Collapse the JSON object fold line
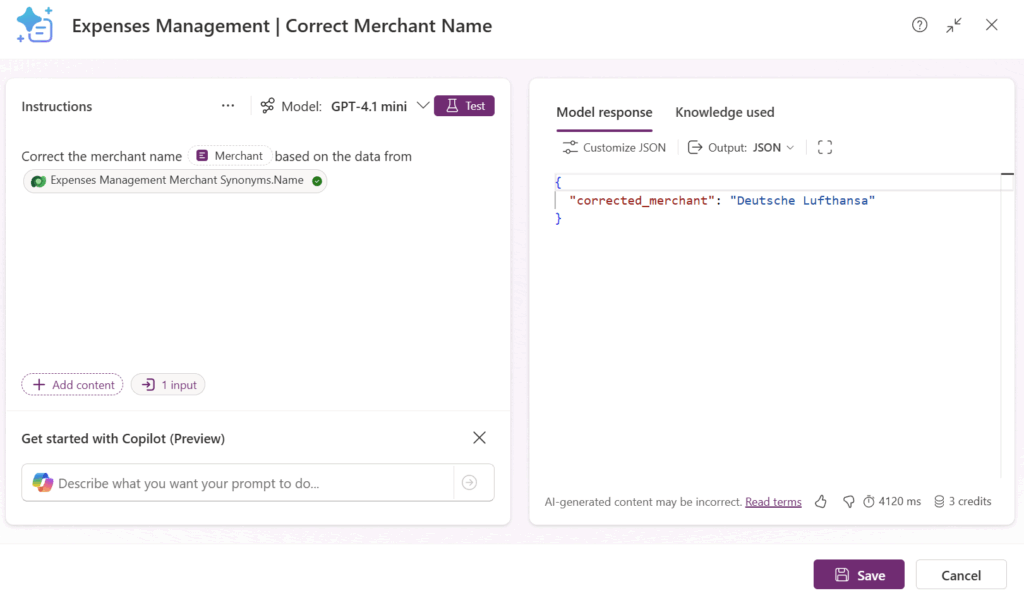This screenshot has height=598, width=1024. (x=558, y=200)
